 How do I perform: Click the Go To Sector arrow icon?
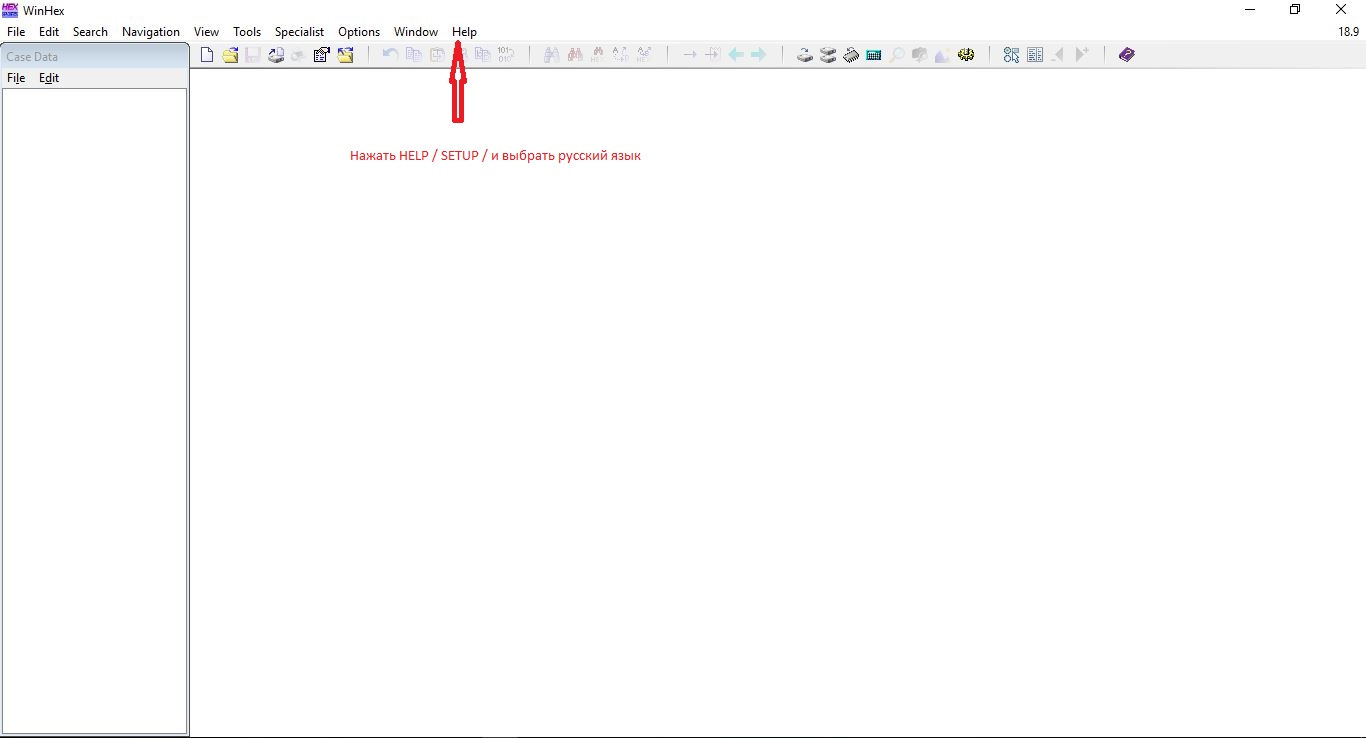click(x=712, y=55)
